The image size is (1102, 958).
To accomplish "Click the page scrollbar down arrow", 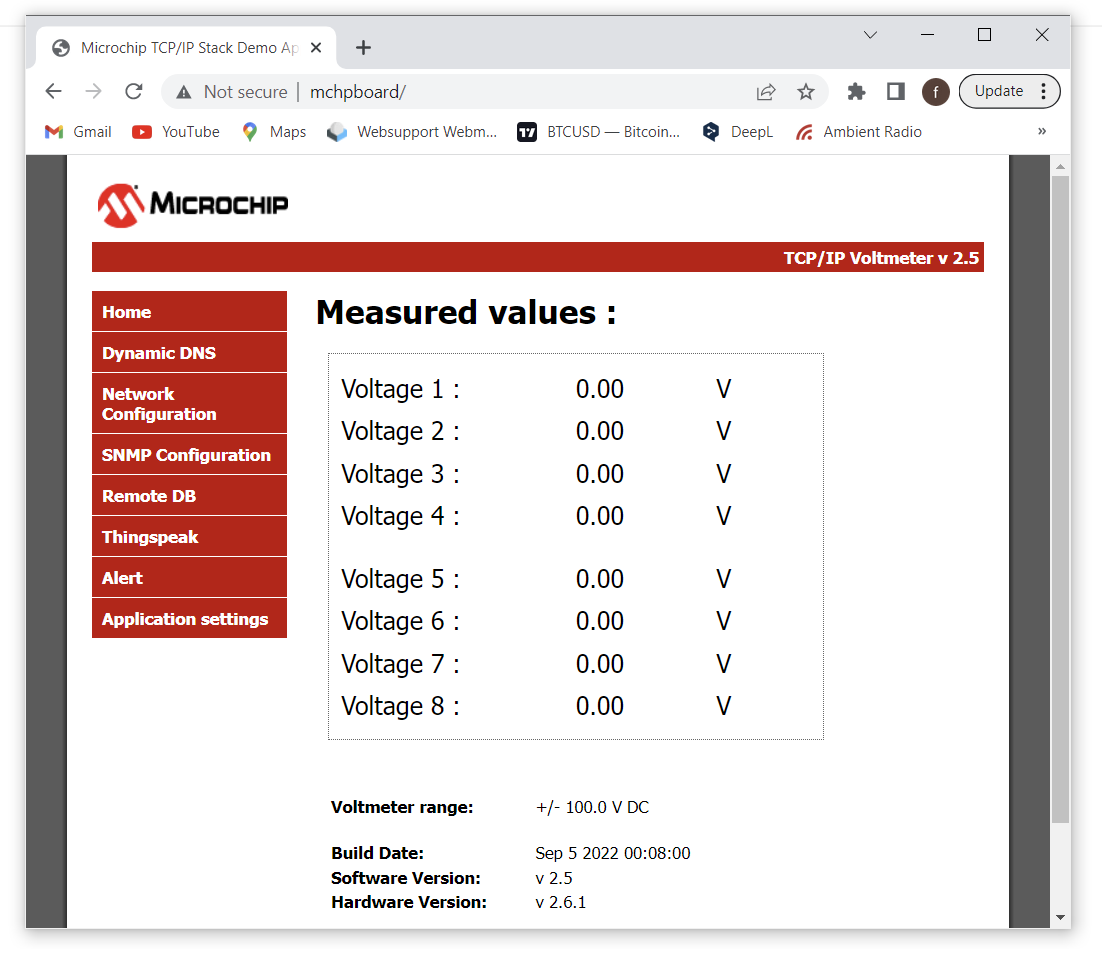I will coord(1061,917).
